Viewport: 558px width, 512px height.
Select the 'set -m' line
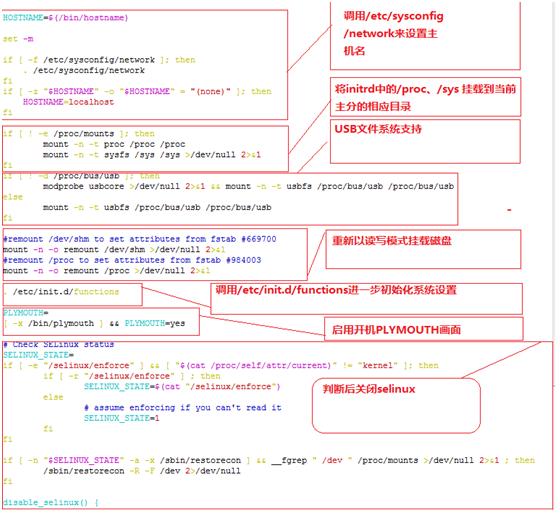tap(18, 39)
